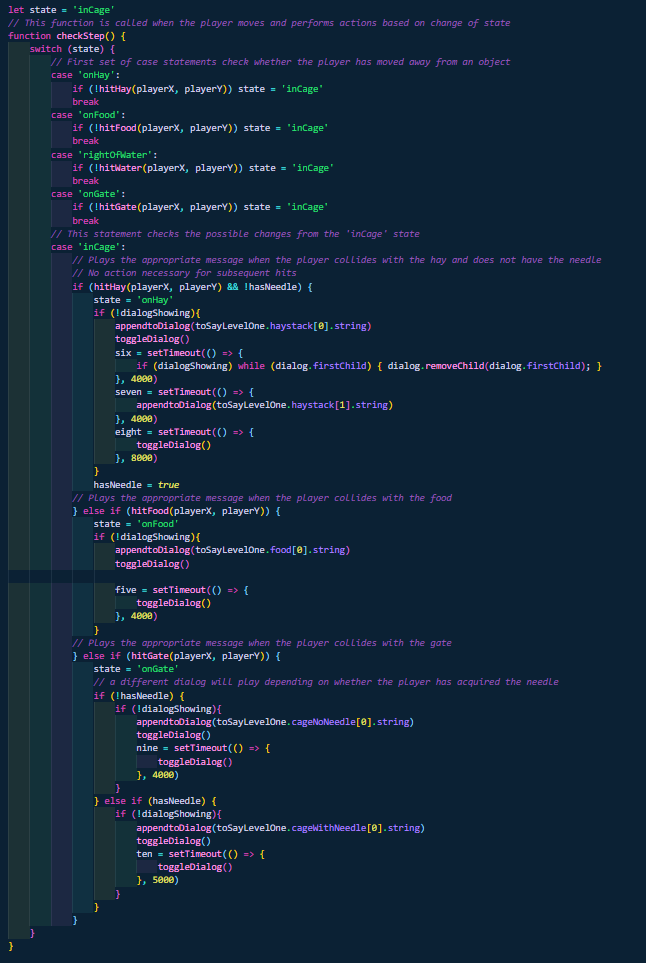Click the "if (!hasNeedle) {" line
Image resolution: width=646 pixels, height=963 pixels.
(x=139, y=695)
